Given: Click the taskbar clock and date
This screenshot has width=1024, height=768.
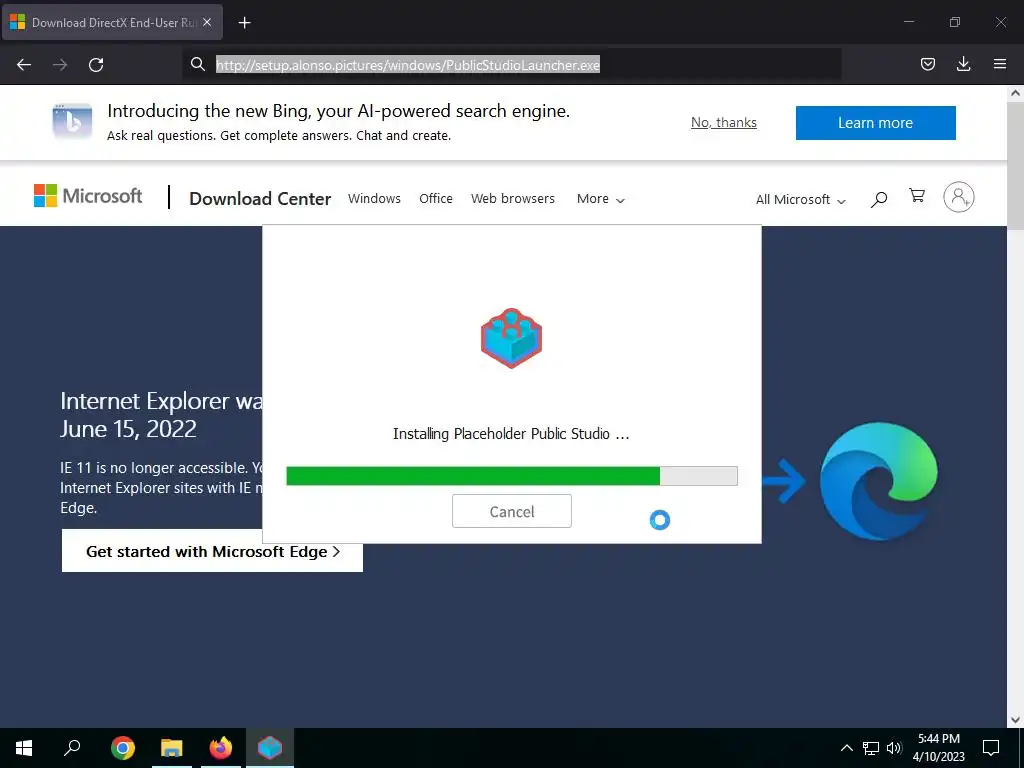Looking at the screenshot, I should [938, 748].
